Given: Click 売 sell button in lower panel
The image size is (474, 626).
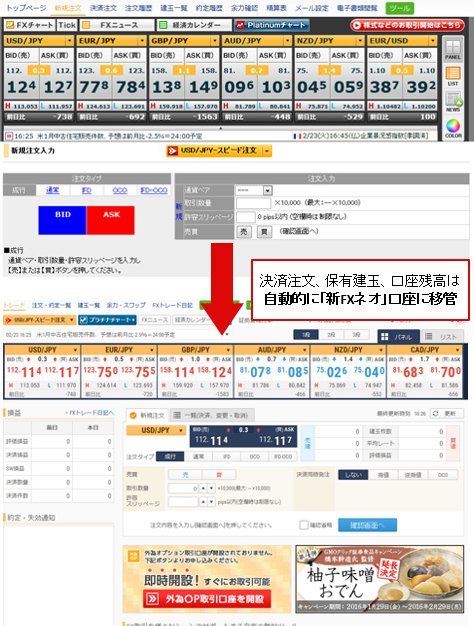Looking at the screenshot, I should 185,475.
